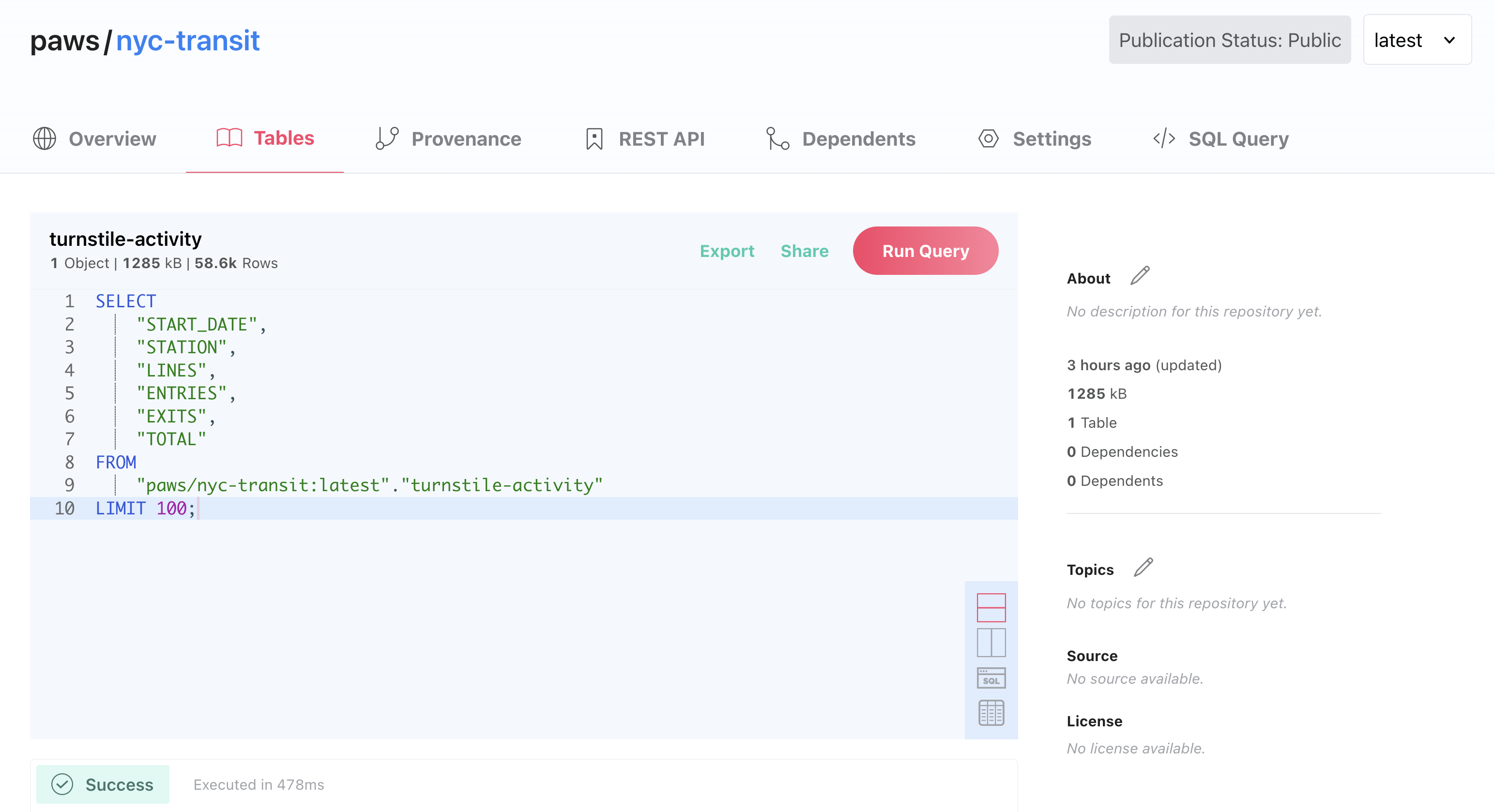Click the 0 Dependents stat
1495x812 pixels.
click(1115, 481)
